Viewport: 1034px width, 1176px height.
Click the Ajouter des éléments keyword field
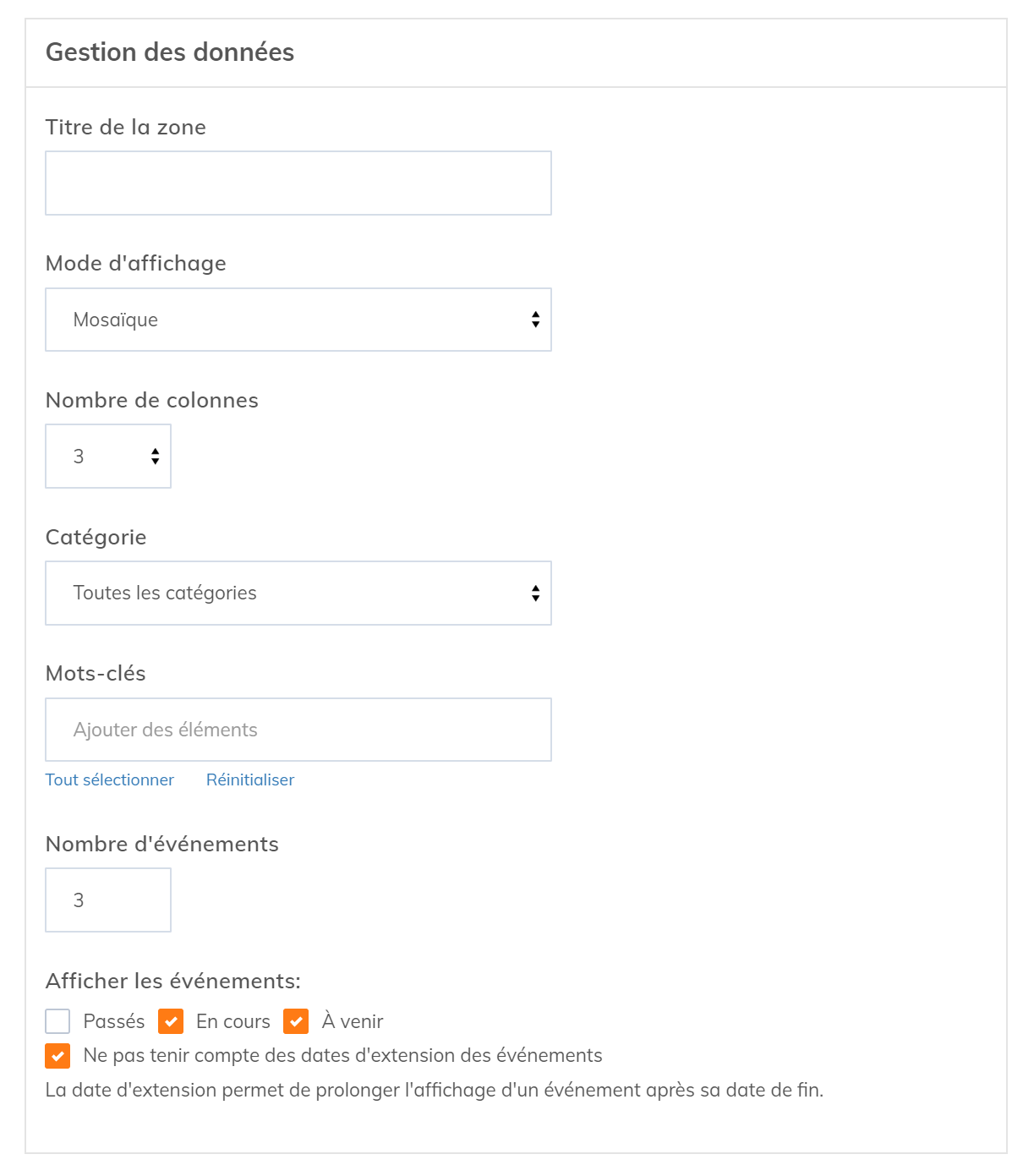[298, 730]
